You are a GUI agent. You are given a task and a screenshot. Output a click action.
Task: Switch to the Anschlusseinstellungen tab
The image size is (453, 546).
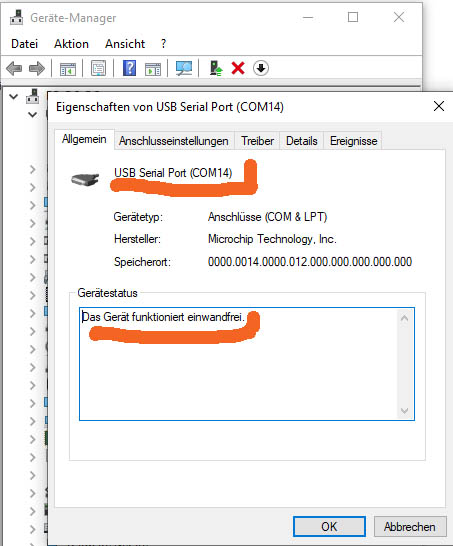point(174,141)
